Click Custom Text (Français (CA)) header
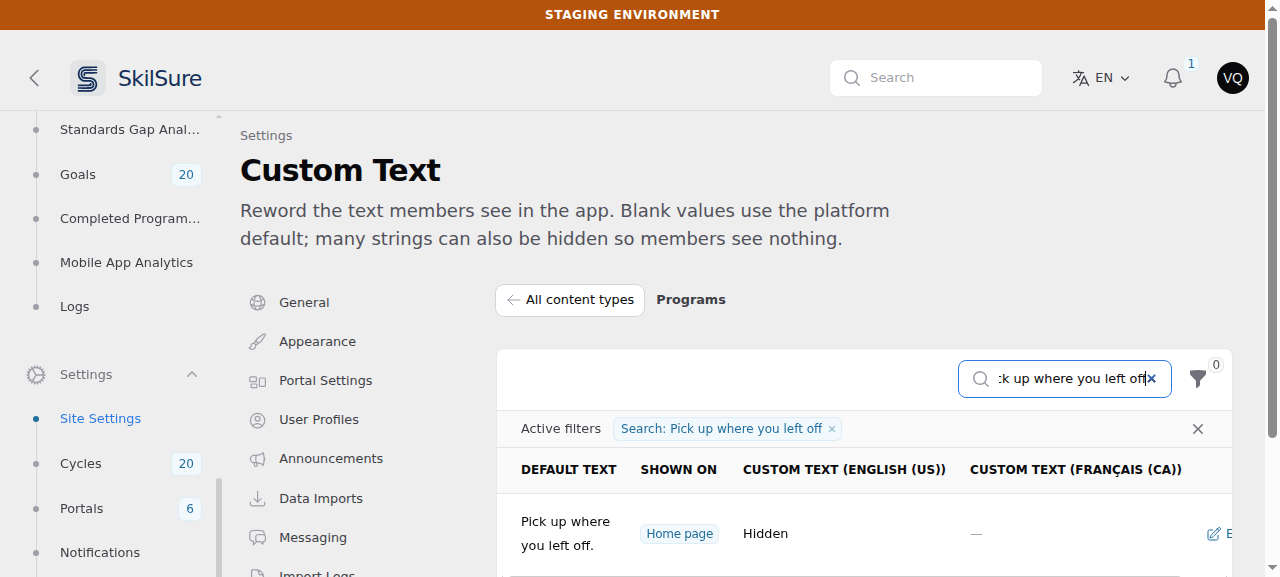1280x577 pixels. click(1076, 470)
